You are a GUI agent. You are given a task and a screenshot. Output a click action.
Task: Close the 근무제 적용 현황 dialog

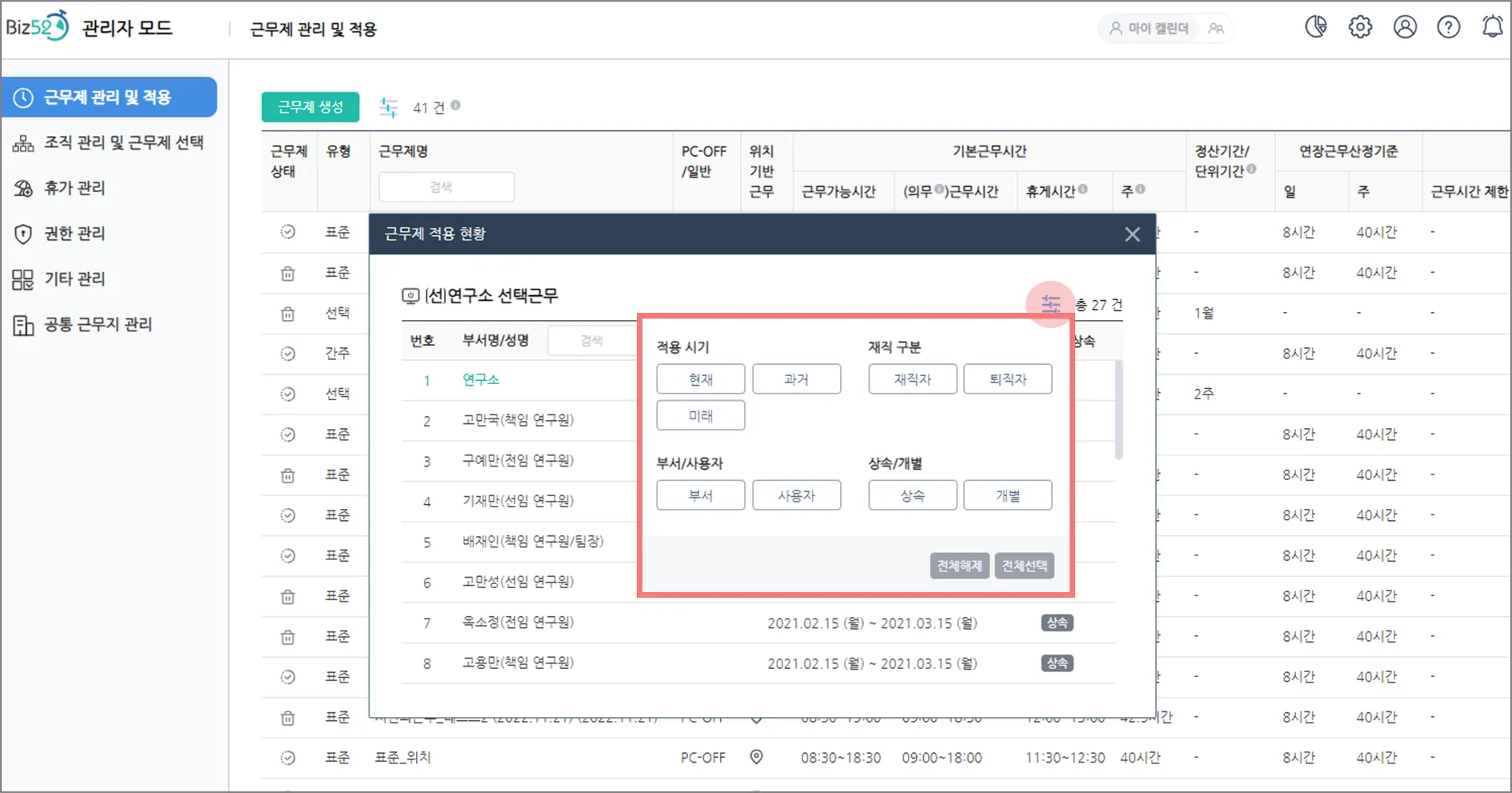[1132, 234]
